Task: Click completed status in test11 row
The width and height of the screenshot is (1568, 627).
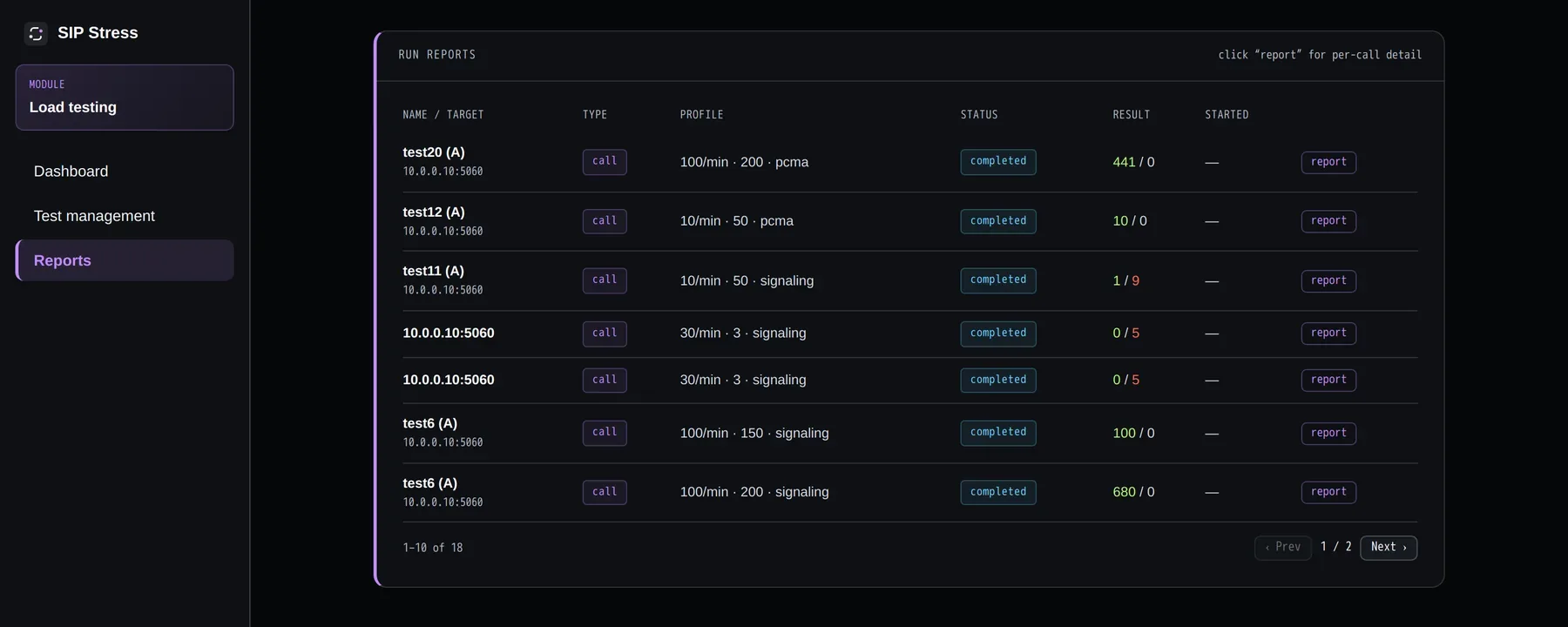Action: [998, 280]
